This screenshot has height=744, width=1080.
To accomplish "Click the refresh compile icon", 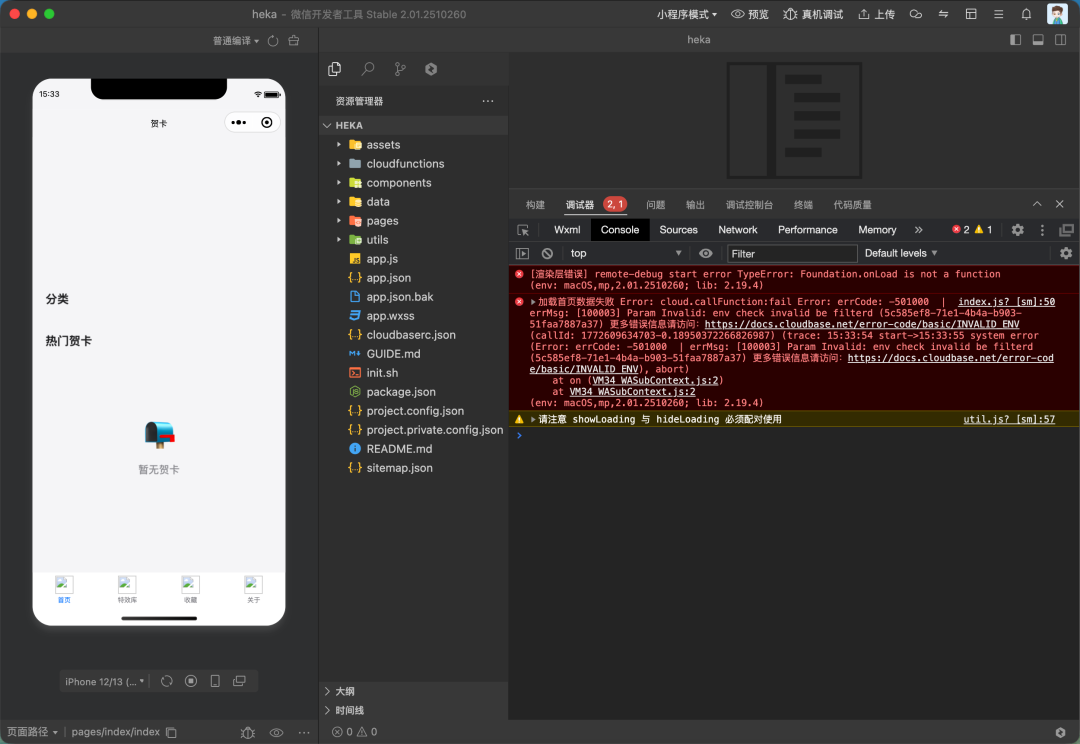I will [x=273, y=41].
